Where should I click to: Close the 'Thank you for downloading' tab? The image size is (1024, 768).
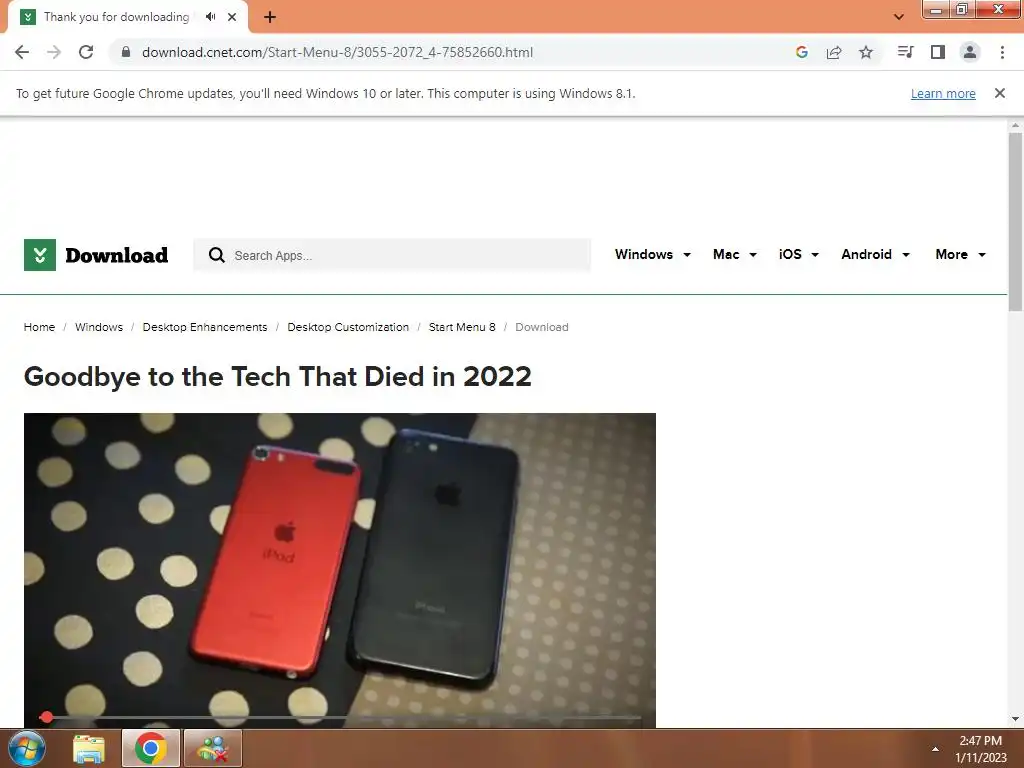click(232, 17)
